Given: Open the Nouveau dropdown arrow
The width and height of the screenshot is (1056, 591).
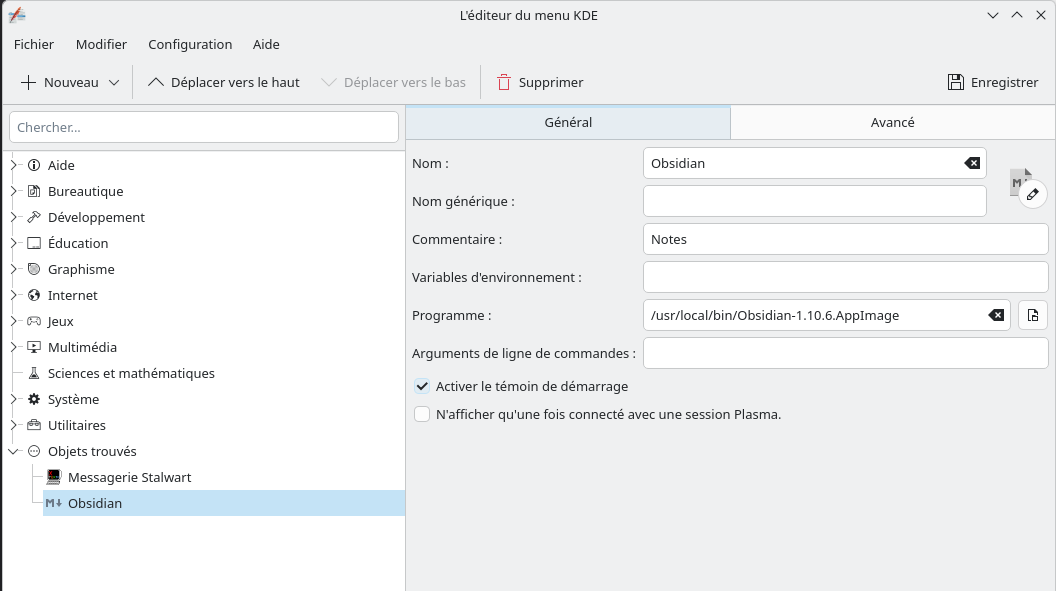Looking at the screenshot, I should tap(114, 82).
